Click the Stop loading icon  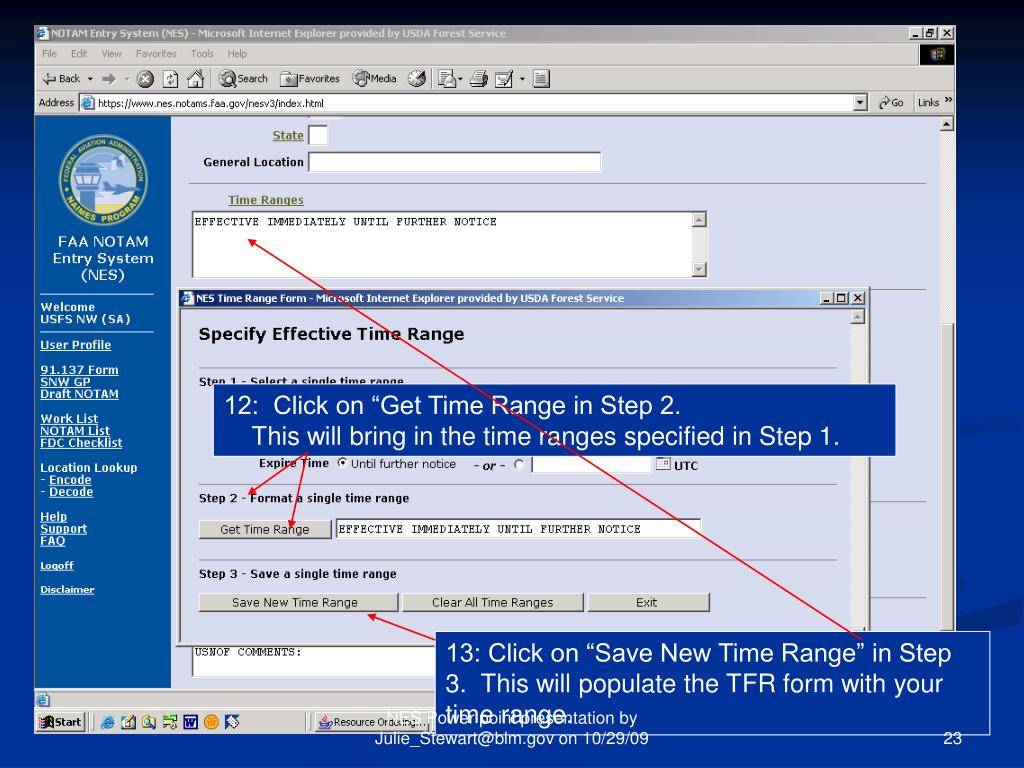(145, 80)
